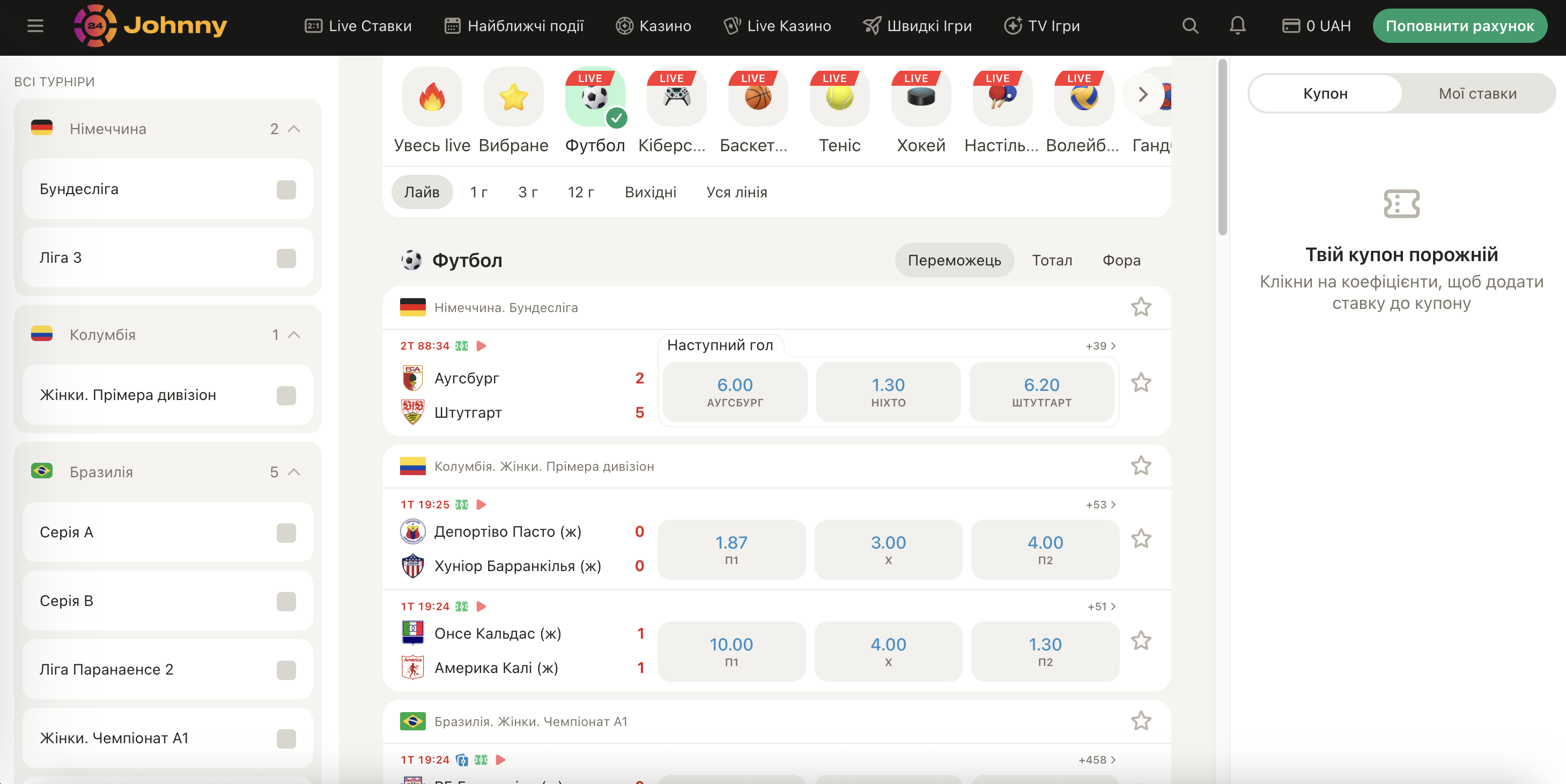The height and width of the screenshot is (784, 1566).
Task: Click the vertical page scrollbar
Action: 1222,146
